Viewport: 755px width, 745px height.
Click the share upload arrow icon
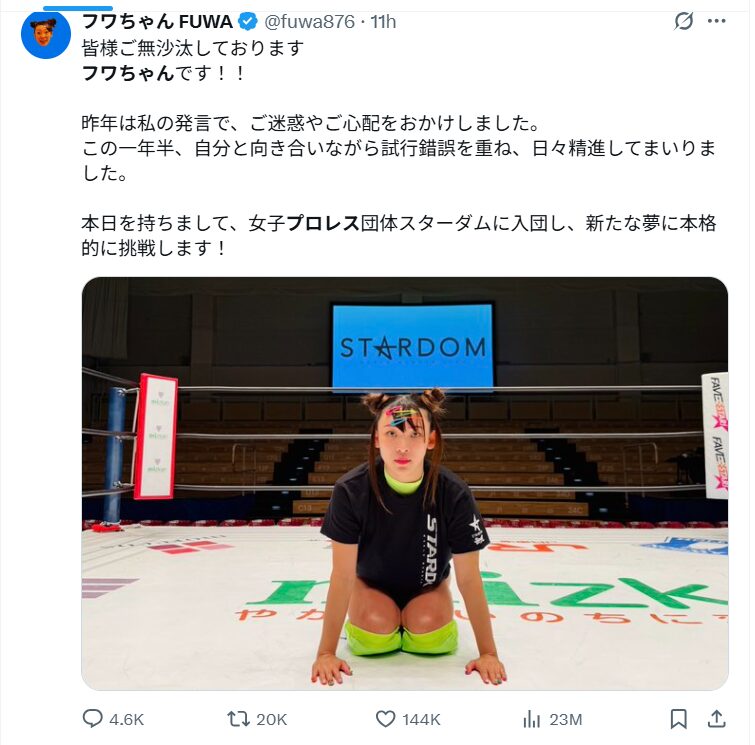(x=716, y=718)
